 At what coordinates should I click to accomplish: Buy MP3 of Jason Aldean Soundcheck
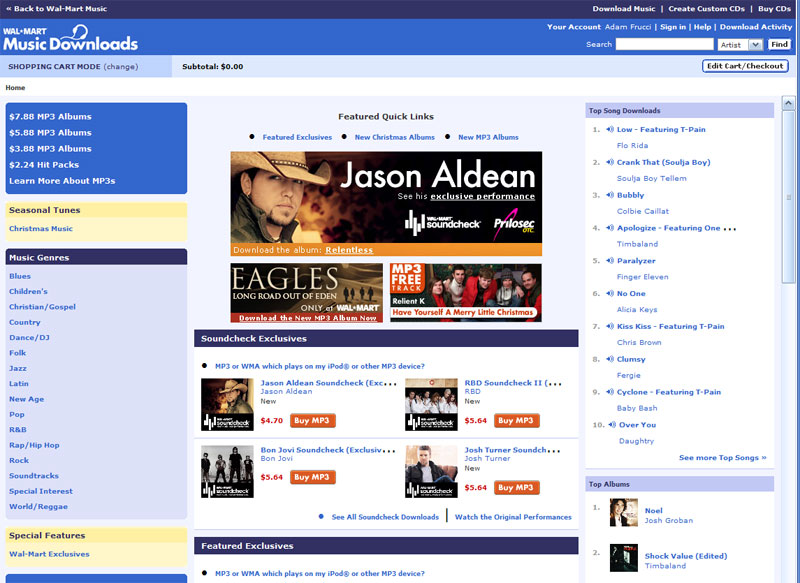point(312,420)
